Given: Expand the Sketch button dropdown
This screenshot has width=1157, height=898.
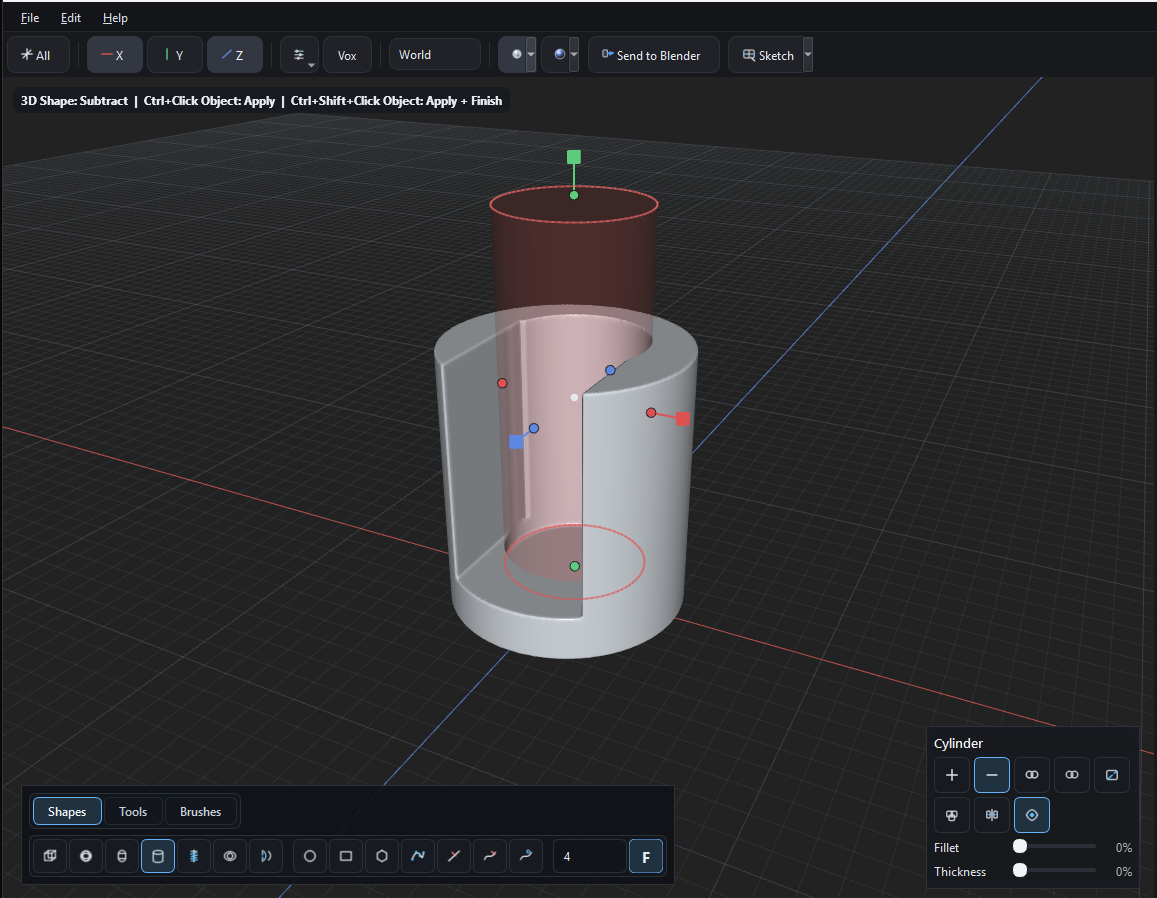Looking at the screenshot, I should [x=806, y=54].
